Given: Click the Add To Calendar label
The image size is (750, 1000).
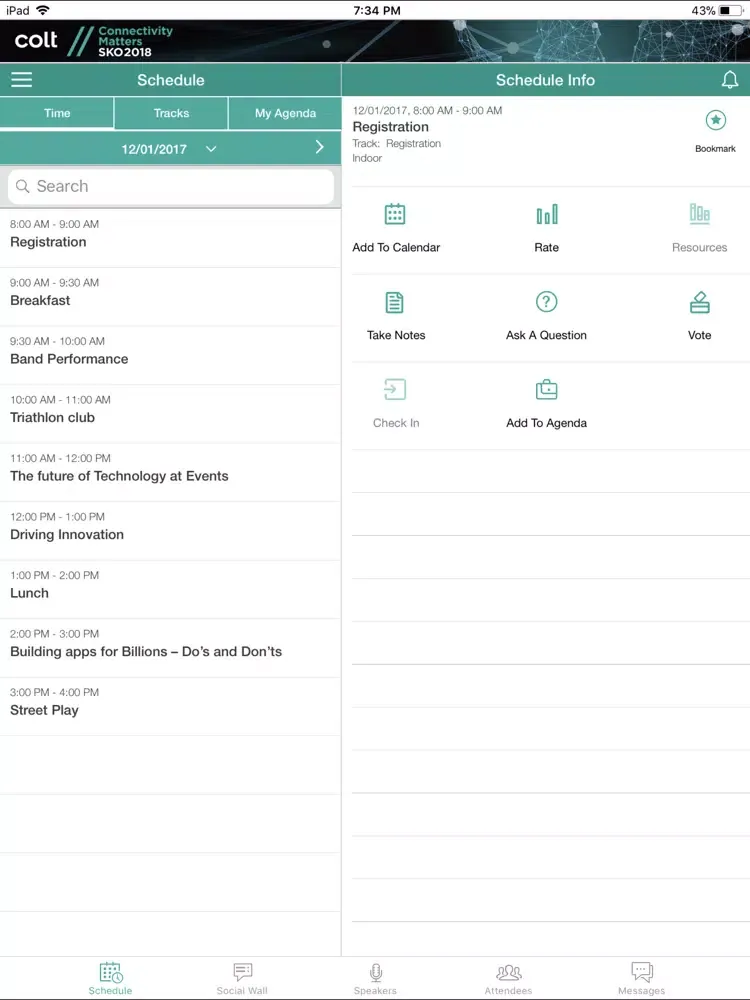Looking at the screenshot, I should coord(396,247).
